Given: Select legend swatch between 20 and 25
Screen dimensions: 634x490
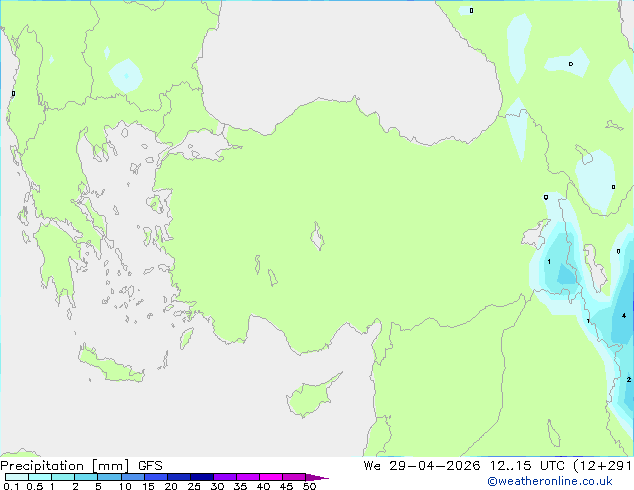Looking at the screenshot, I should pyautogui.click(x=179, y=477).
